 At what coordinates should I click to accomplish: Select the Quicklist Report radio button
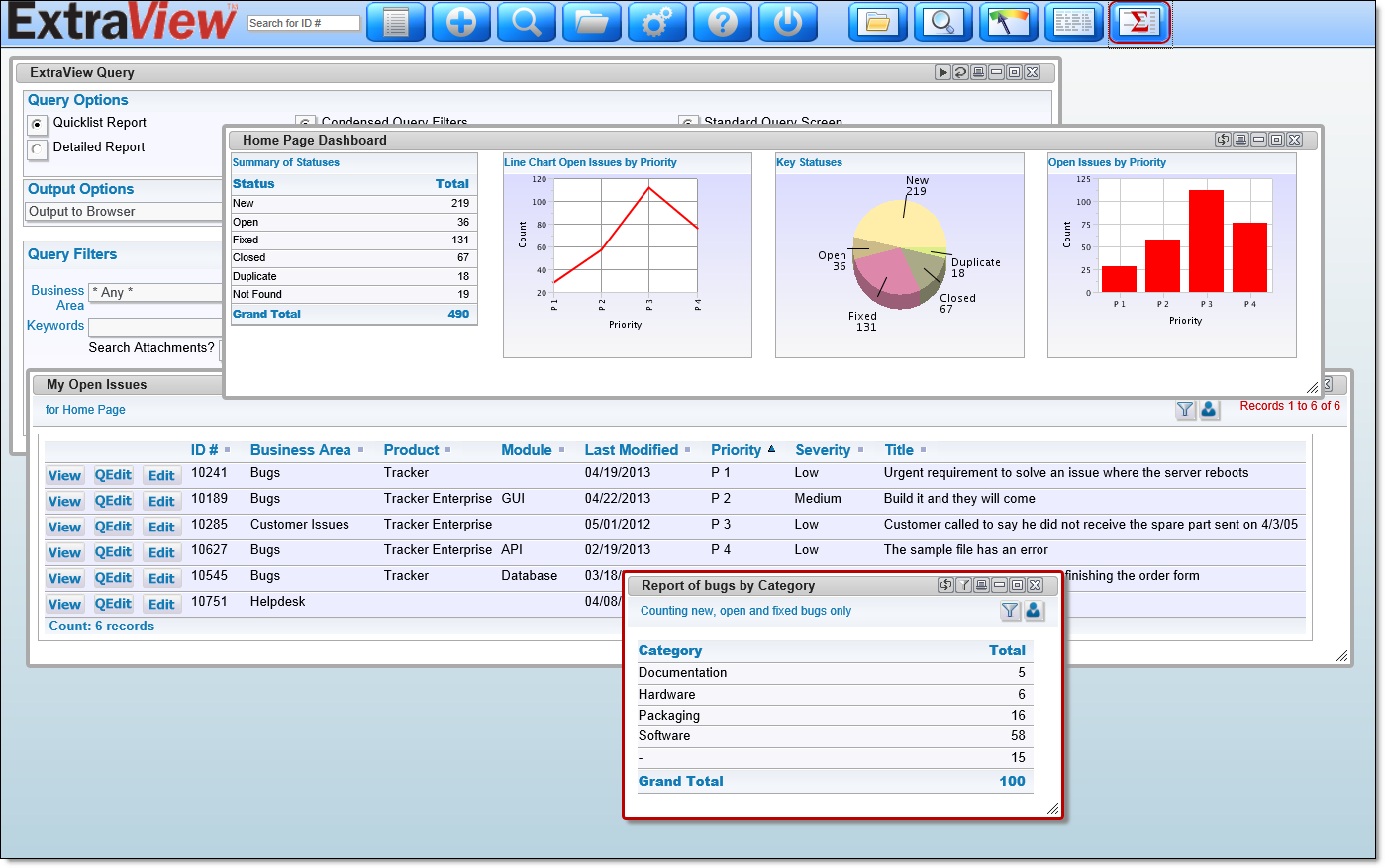37,124
